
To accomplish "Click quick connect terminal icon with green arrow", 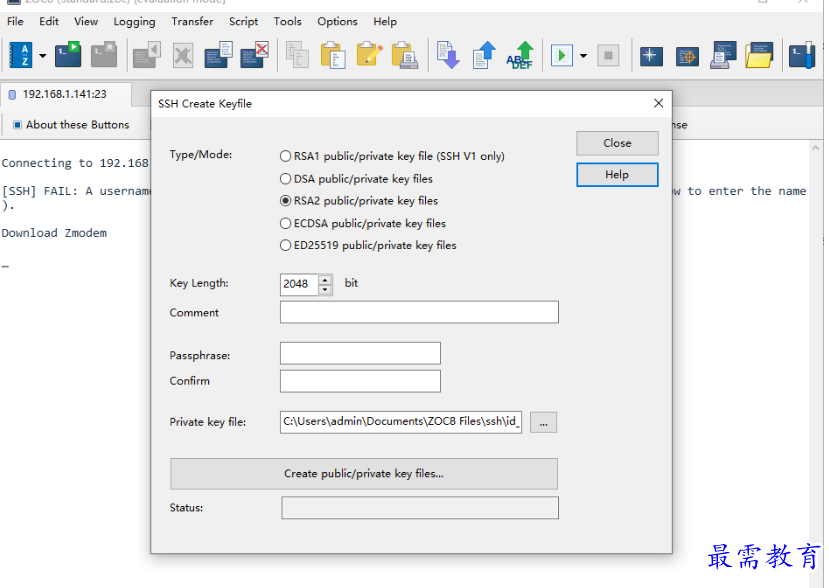I will click(x=68, y=54).
